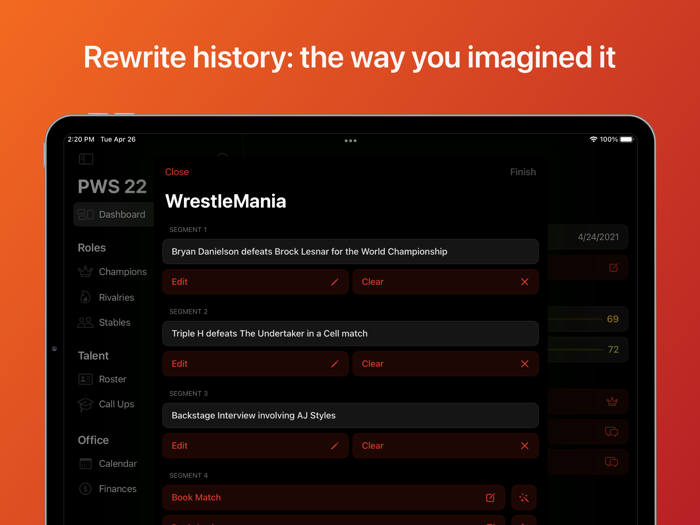Clear Segment 3 AJ Styles interview
The height and width of the screenshot is (525, 700).
[x=446, y=446]
